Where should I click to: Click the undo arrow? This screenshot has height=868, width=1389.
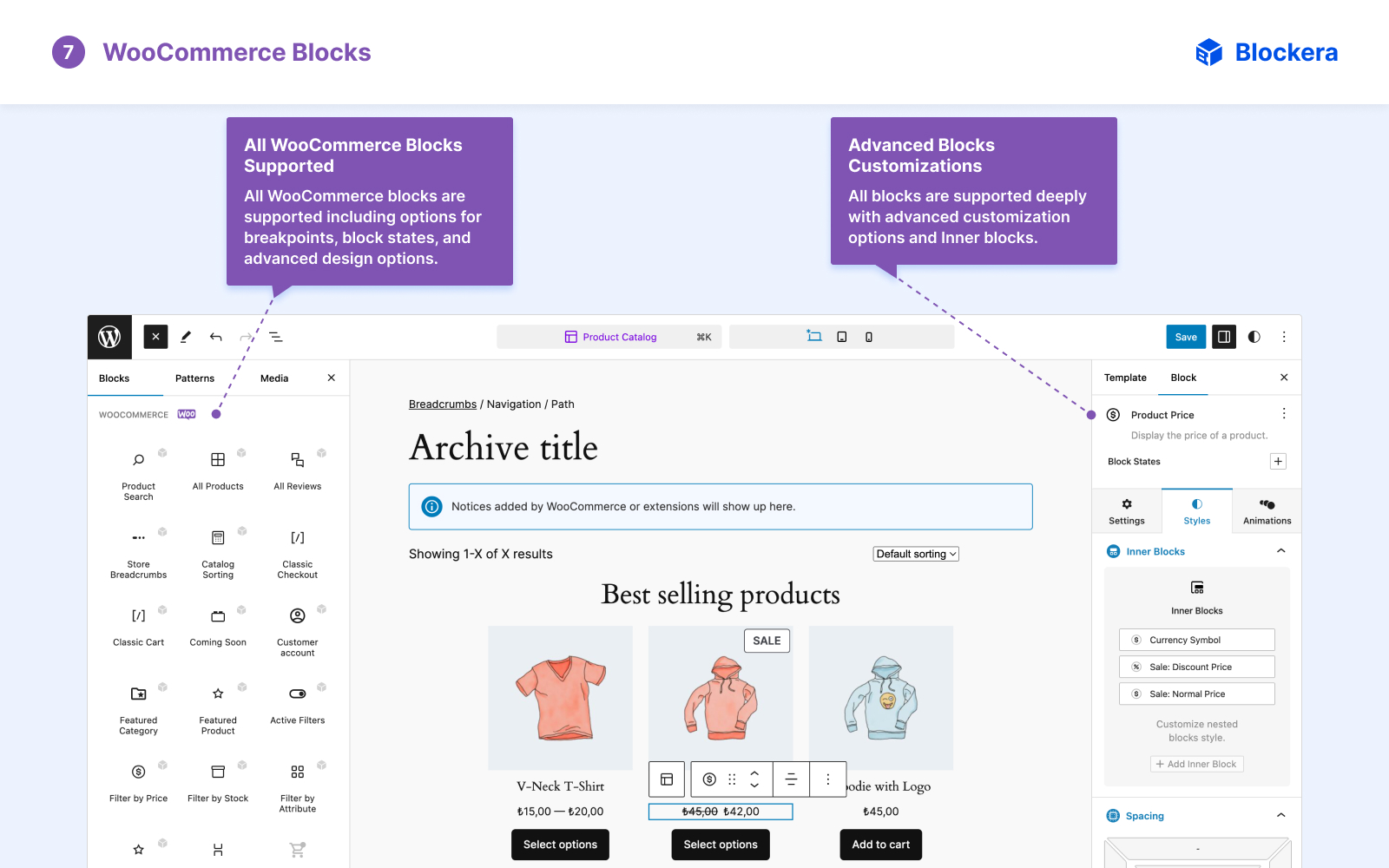click(x=215, y=337)
